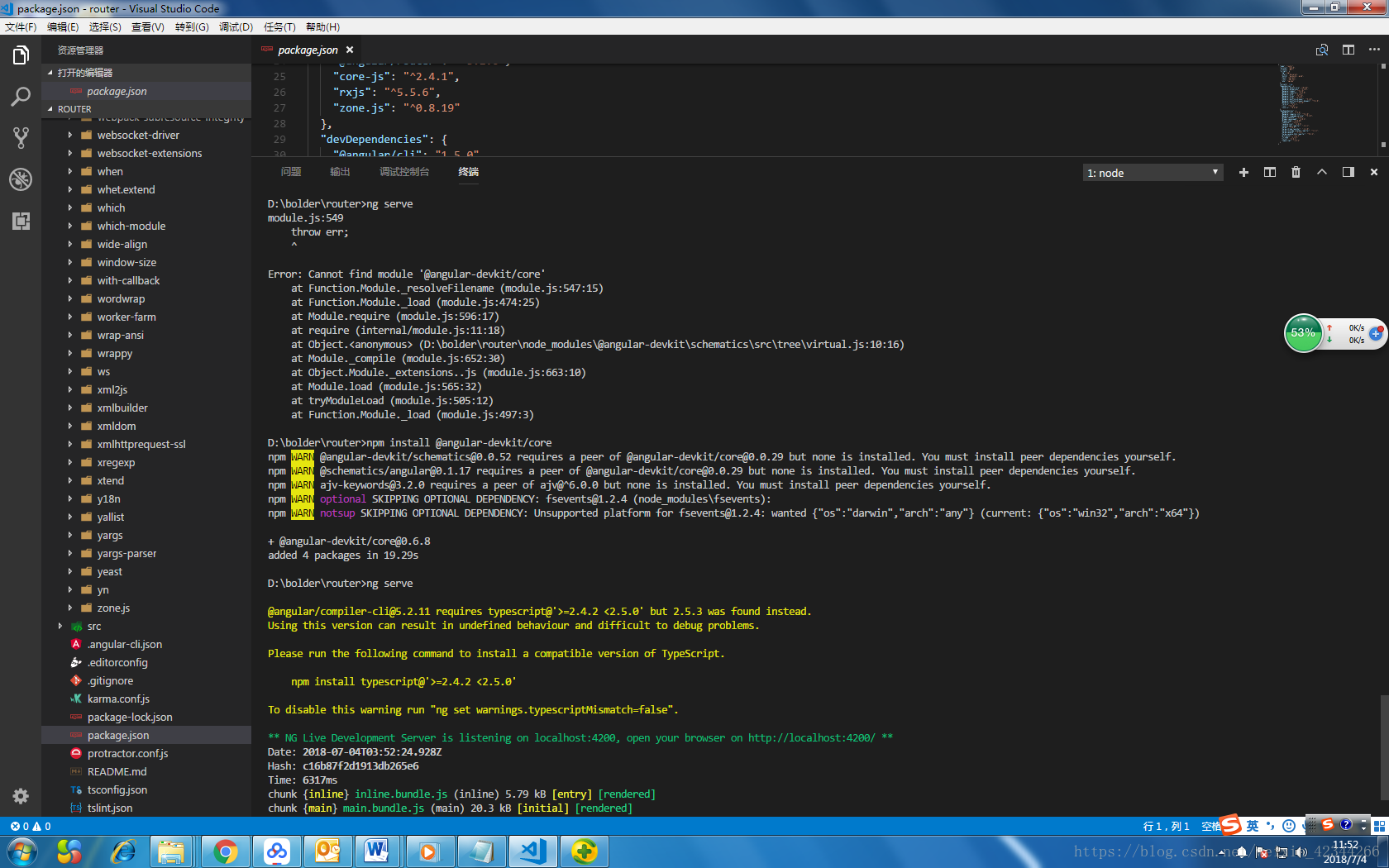1389x868 pixels.
Task: Open the .editorconfig file
Action: (146, 662)
